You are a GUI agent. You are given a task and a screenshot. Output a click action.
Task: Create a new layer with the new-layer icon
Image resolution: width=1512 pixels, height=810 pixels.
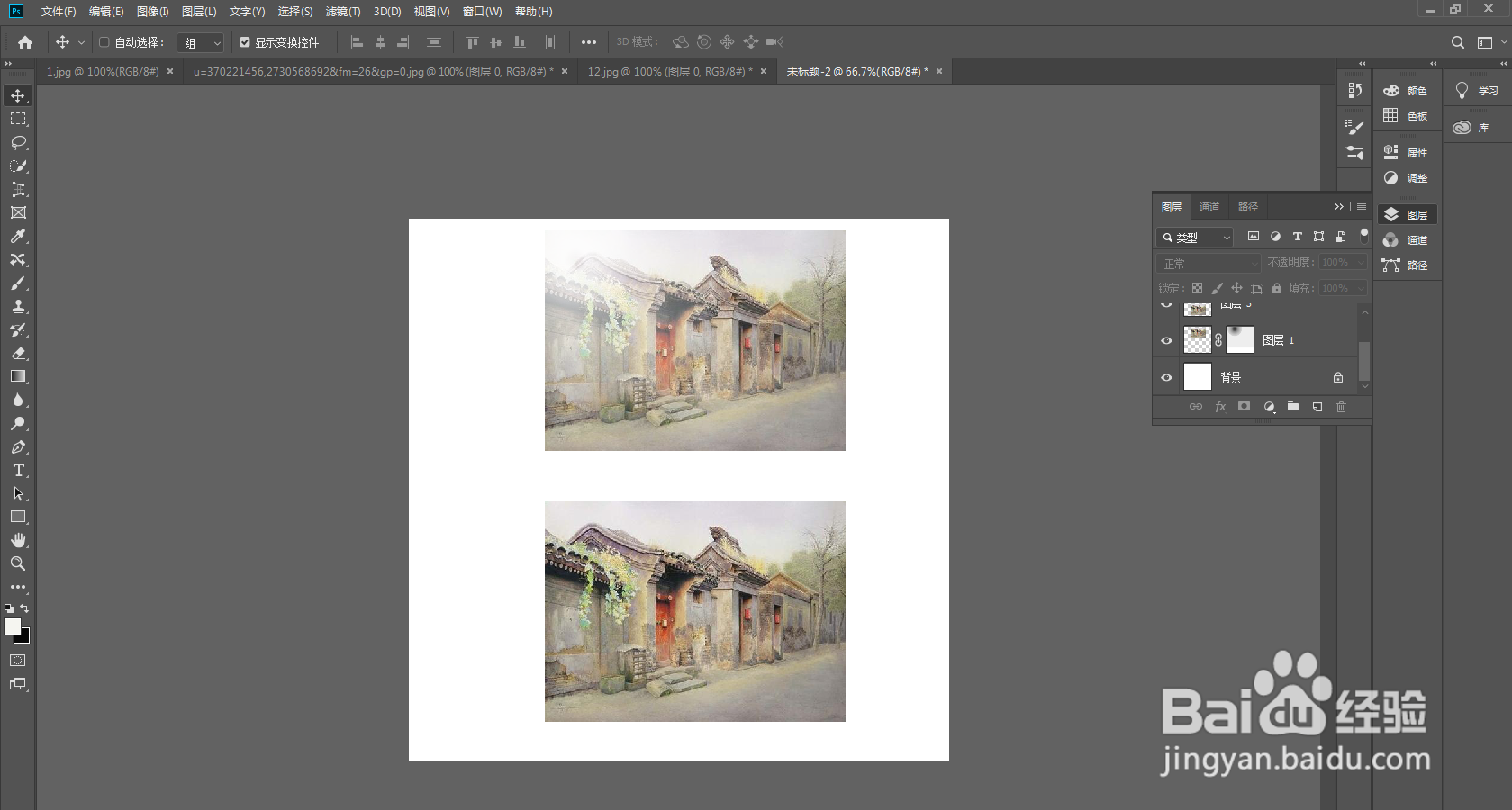[1317, 407]
